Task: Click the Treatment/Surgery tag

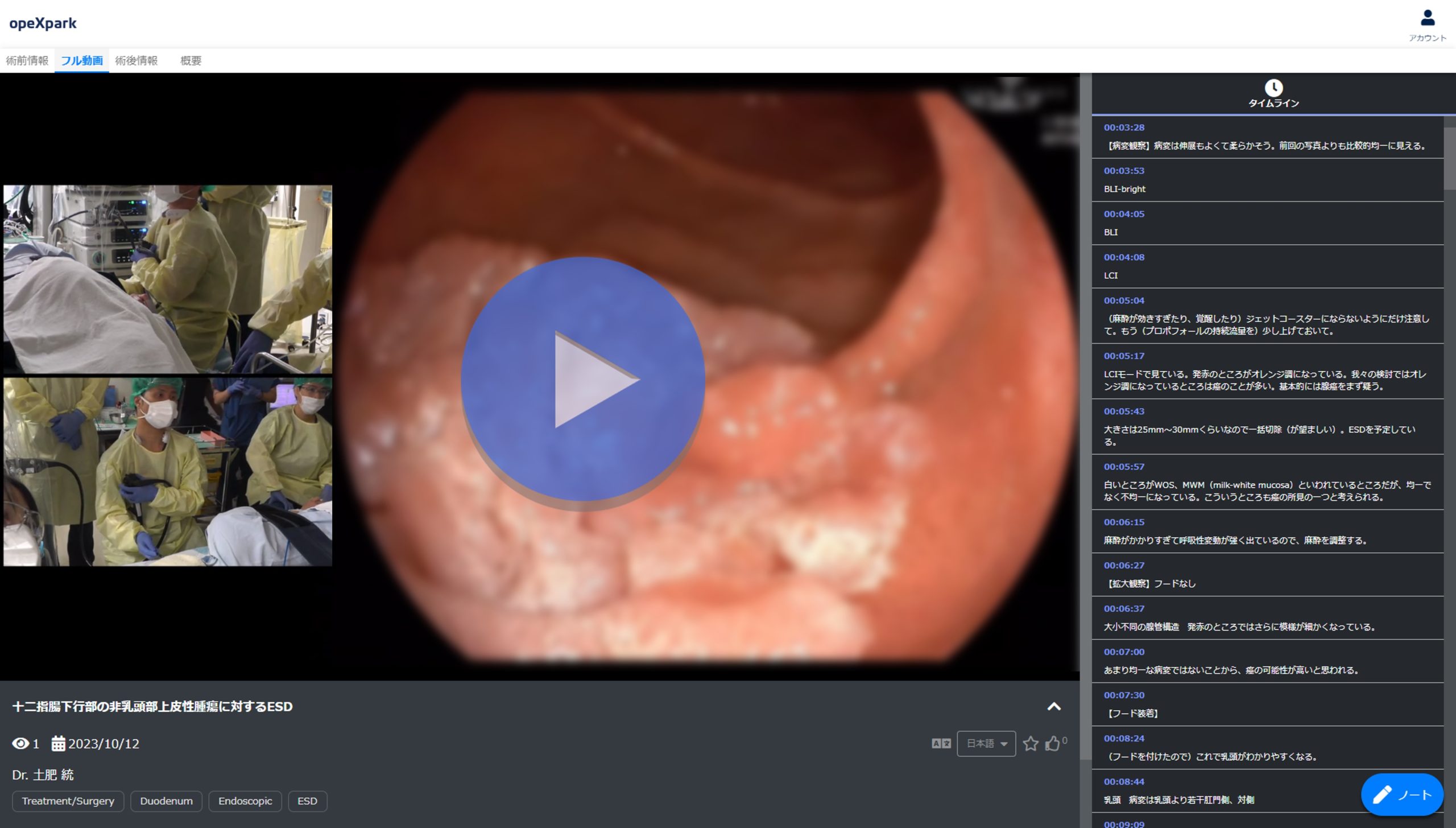Action: tap(68, 801)
